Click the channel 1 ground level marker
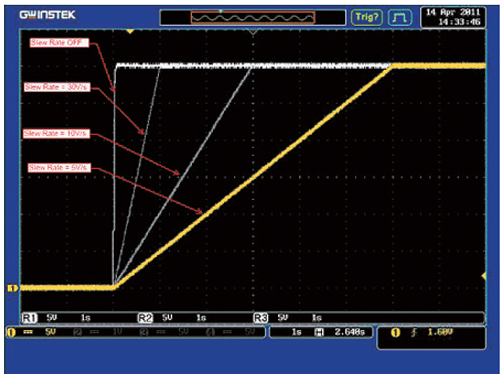 pos(12,288)
